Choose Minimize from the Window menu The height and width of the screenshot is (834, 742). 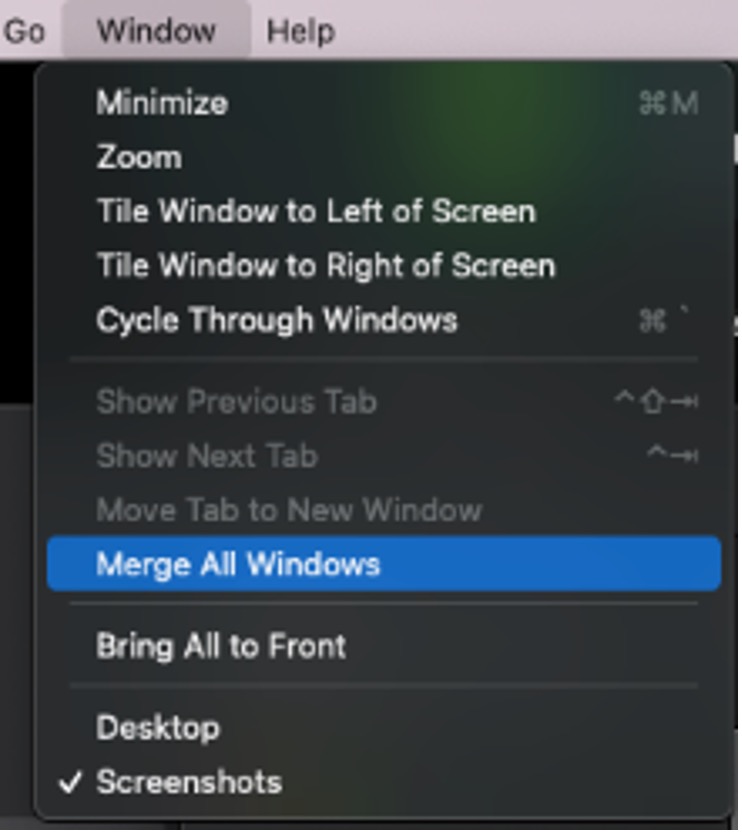(x=162, y=103)
